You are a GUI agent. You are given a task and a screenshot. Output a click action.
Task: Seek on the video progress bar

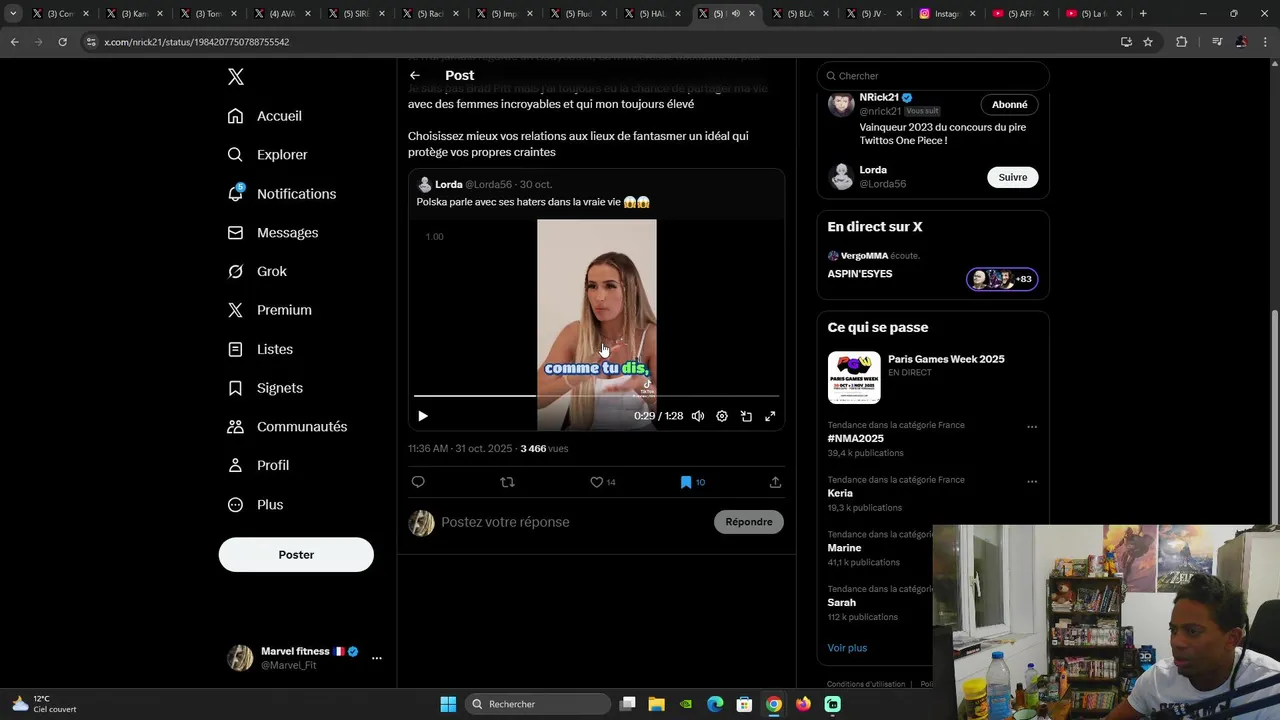(x=596, y=396)
